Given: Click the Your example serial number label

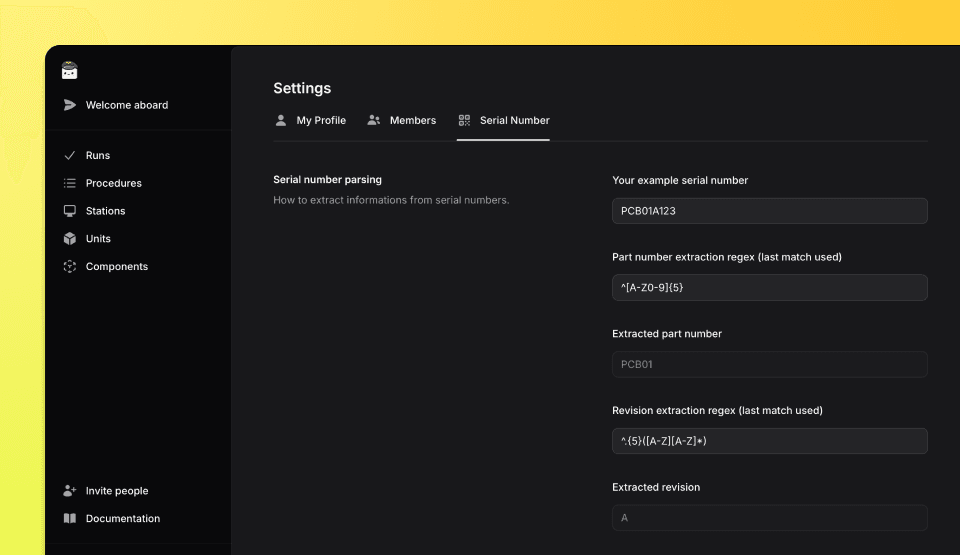Looking at the screenshot, I should [x=680, y=180].
